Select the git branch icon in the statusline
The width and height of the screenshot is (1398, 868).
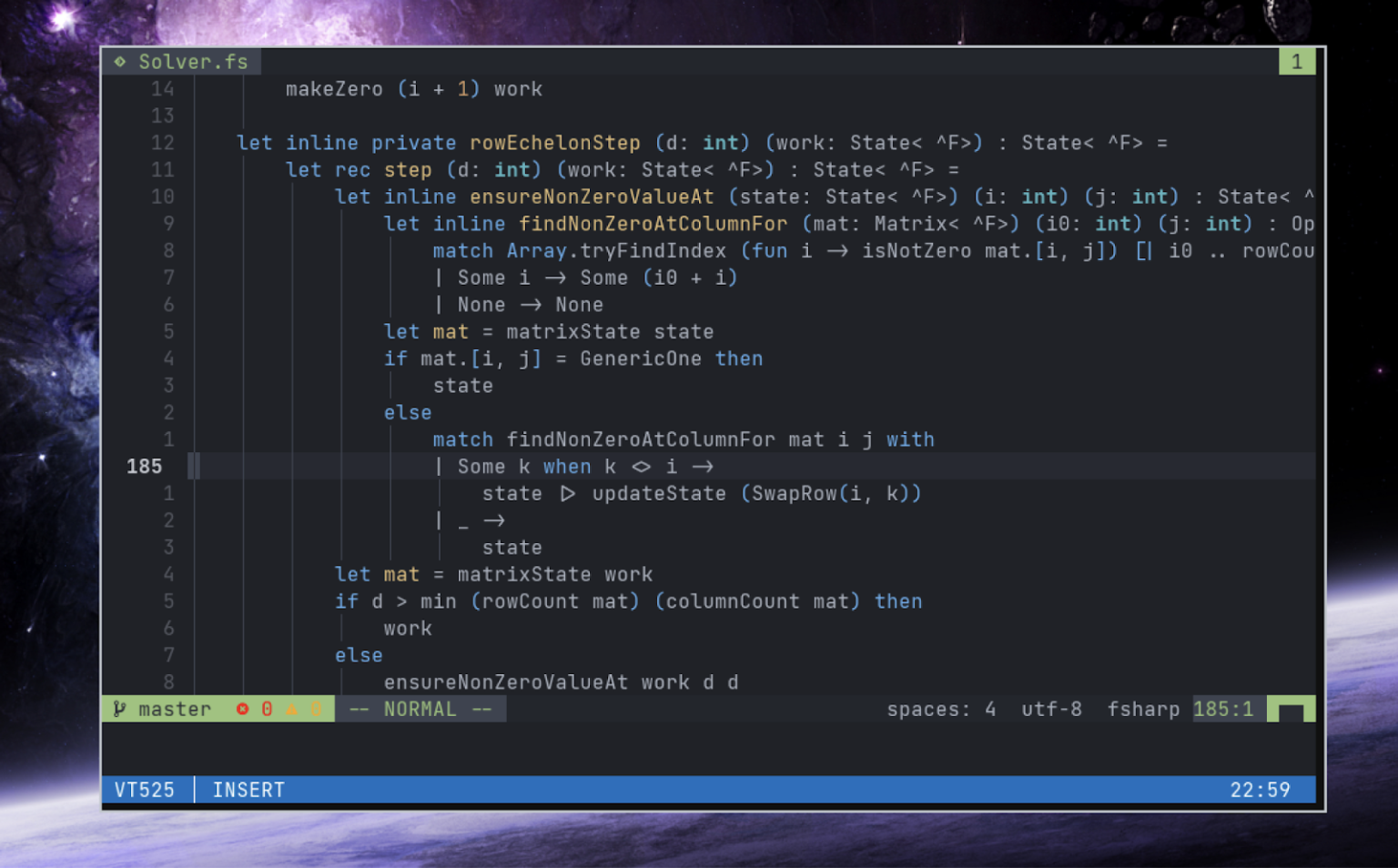[x=118, y=709]
